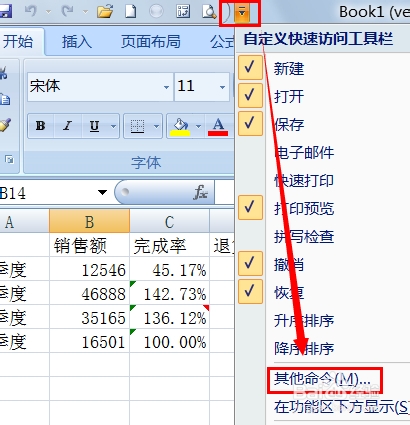410x425 pixels.
Task: Switch to the 插入 tab
Action: point(77,41)
